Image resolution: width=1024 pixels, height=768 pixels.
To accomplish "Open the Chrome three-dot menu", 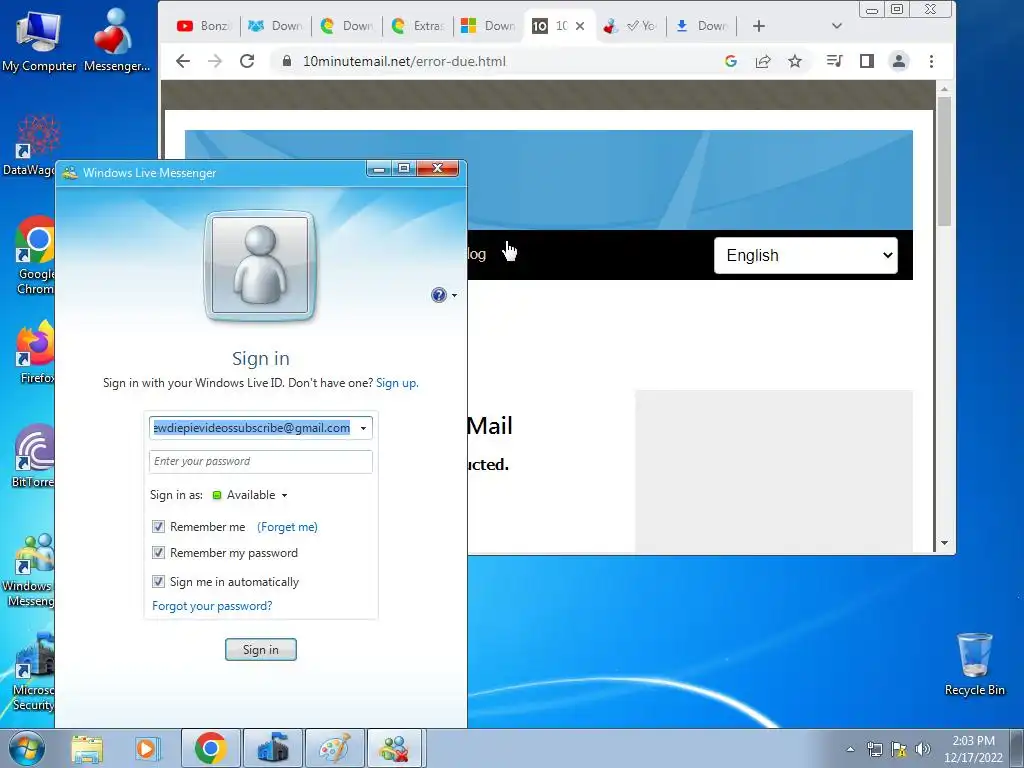I will click(x=931, y=61).
